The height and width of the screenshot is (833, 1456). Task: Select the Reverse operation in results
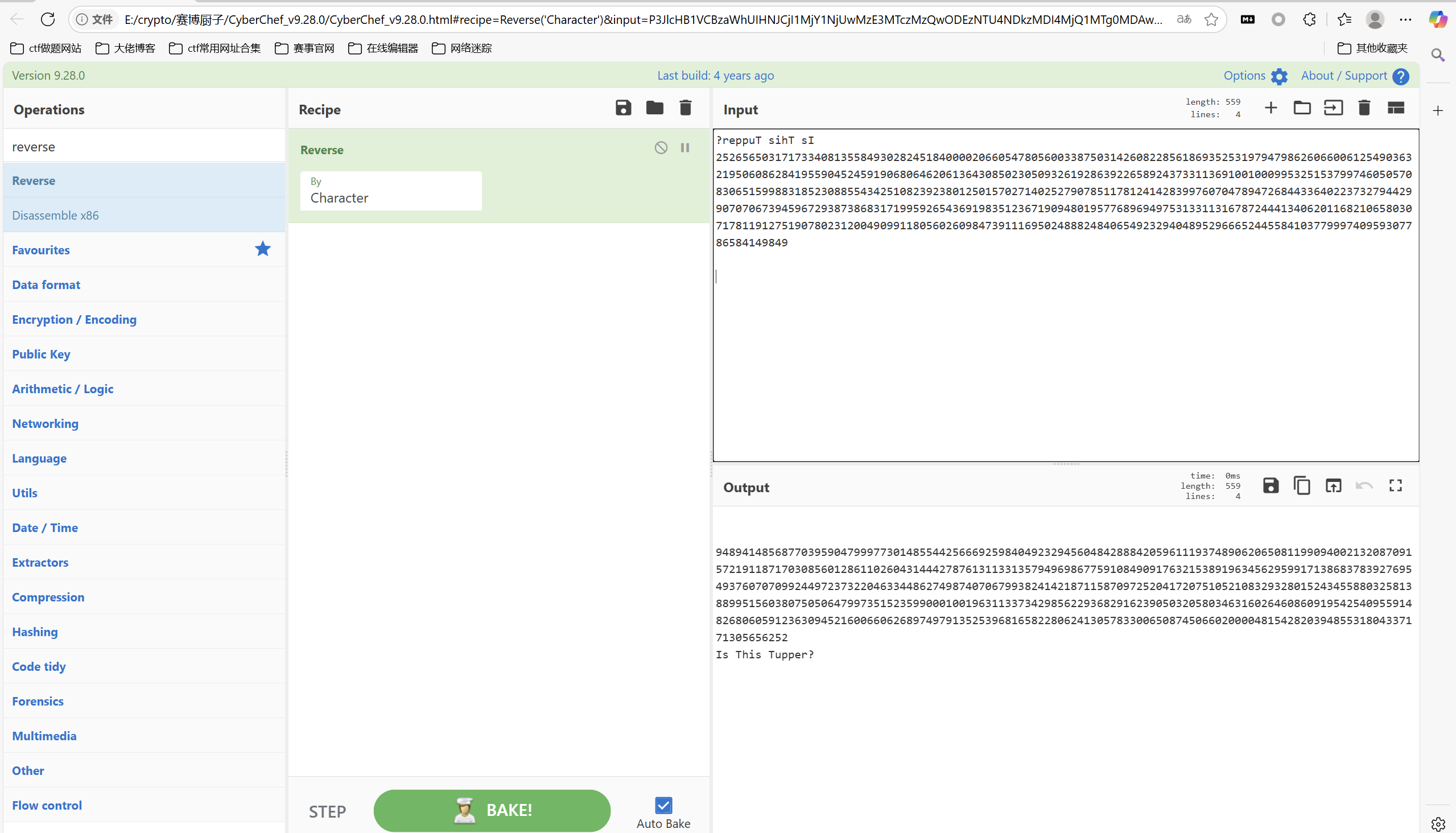coord(144,181)
